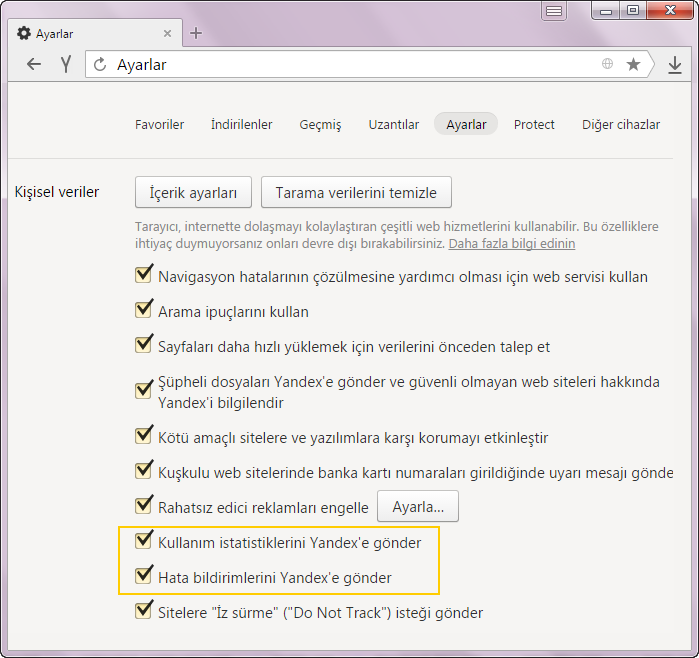Close the Ayarlar tab
699x658 pixels.
pos(167,33)
